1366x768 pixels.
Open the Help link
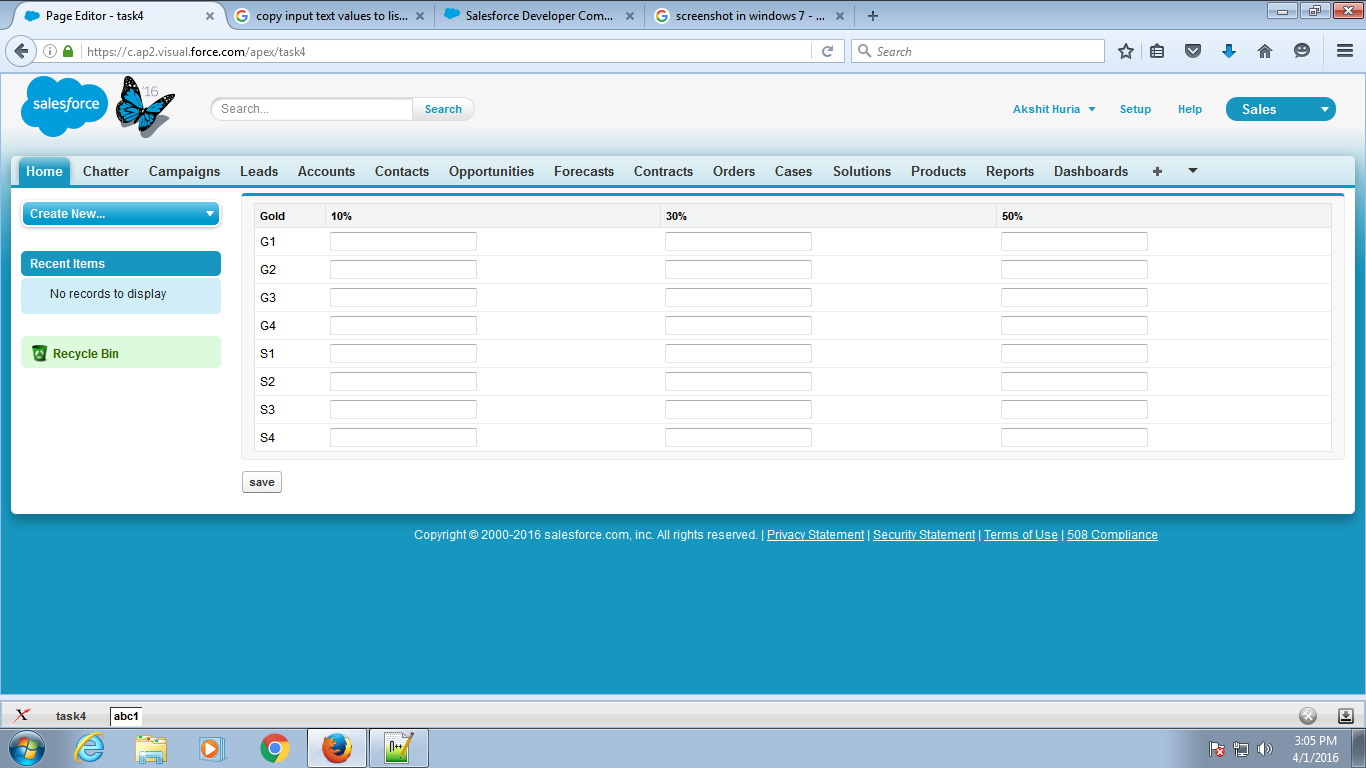(1190, 109)
